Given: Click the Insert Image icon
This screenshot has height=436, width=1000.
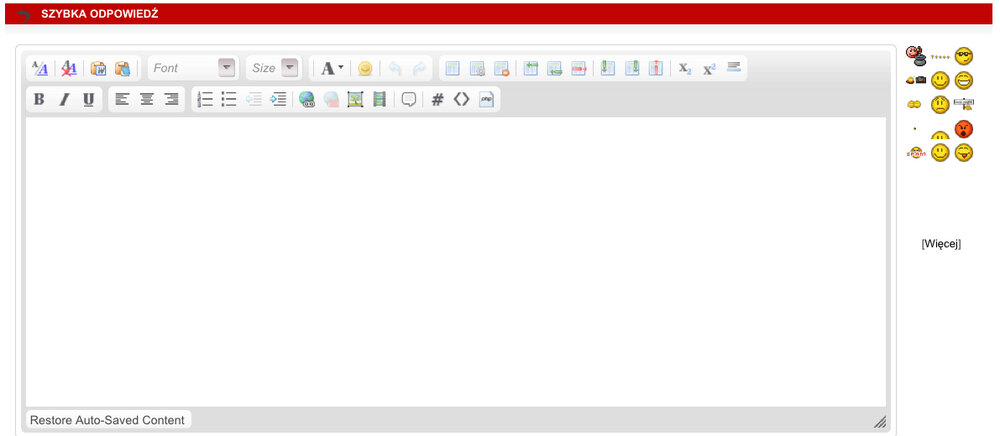Looking at the screenshot, I should pos(355,99).
